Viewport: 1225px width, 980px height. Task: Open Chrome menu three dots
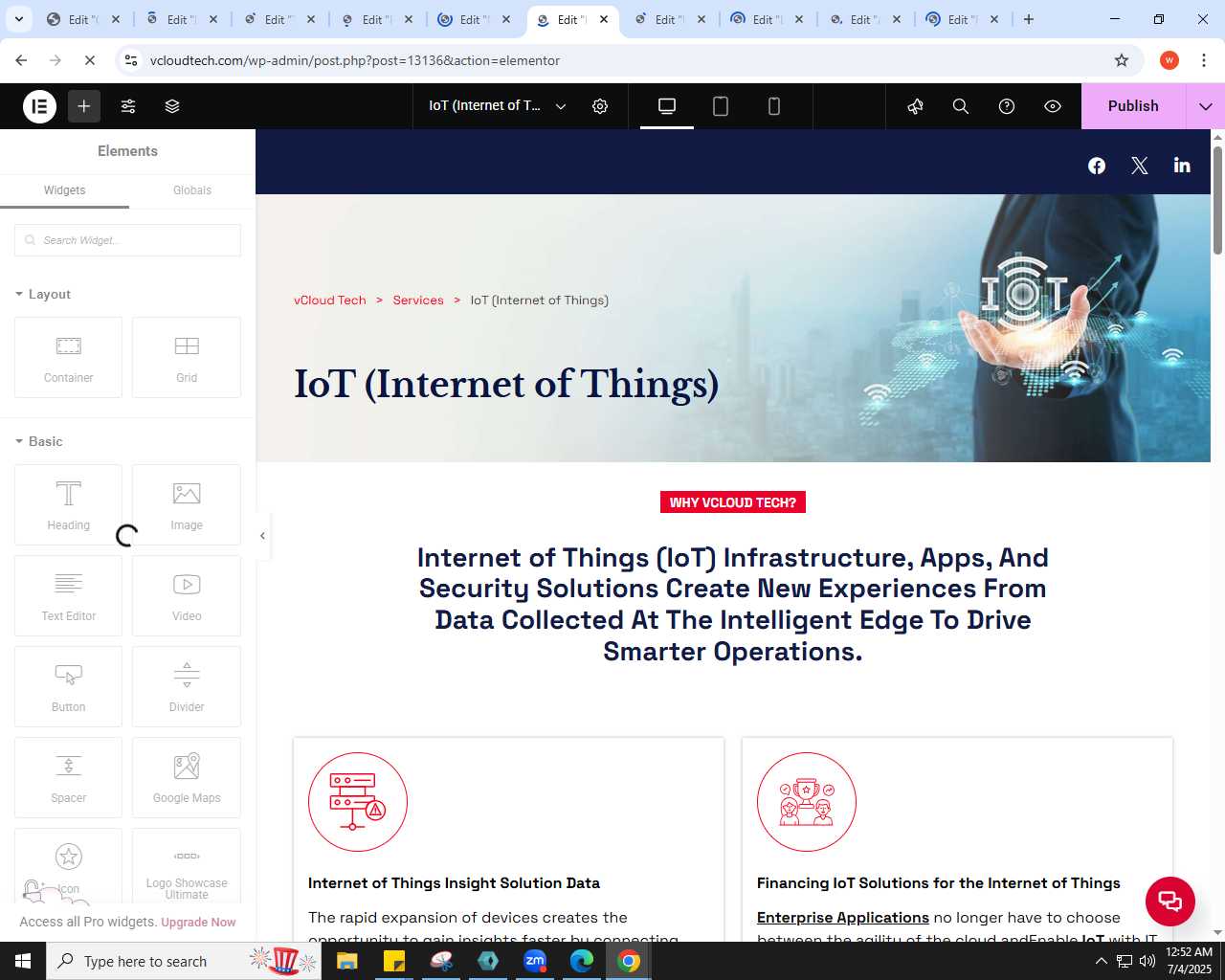tap(1204, 60)
